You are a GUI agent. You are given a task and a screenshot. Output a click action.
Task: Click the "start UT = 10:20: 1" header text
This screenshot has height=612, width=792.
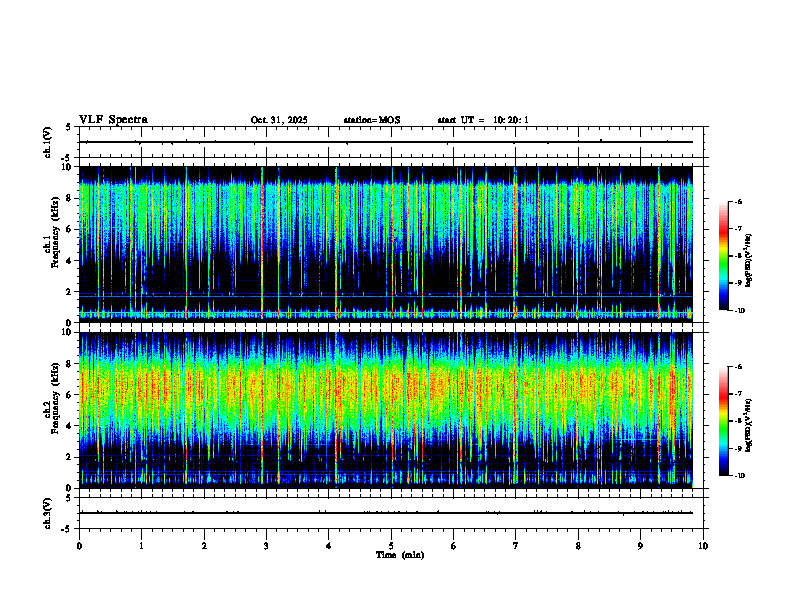pos(483,120)
